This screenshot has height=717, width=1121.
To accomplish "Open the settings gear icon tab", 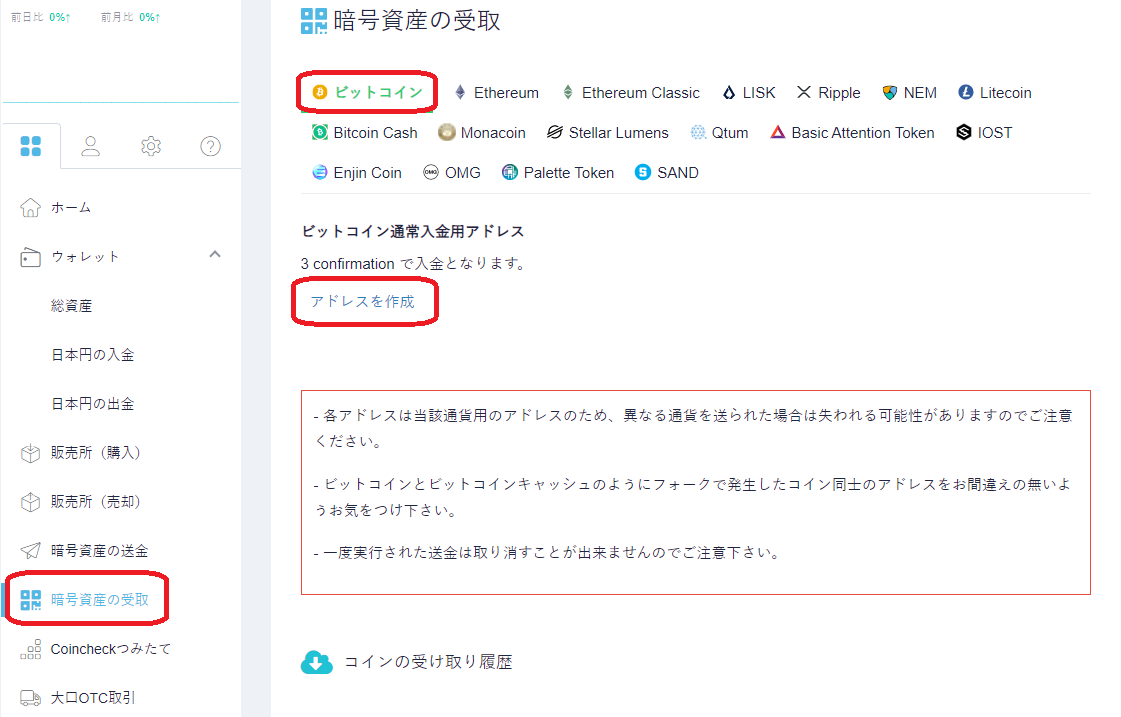I will [151, 146].
